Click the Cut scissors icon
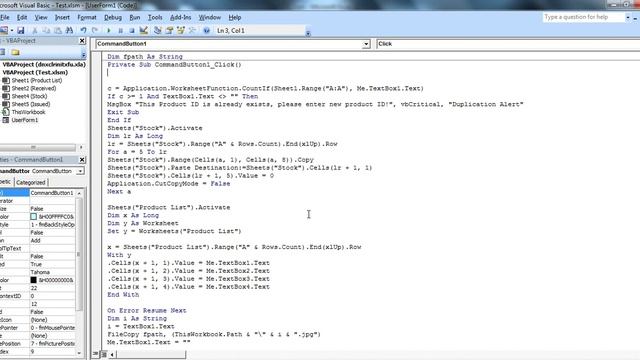 [x=35, y=30]
